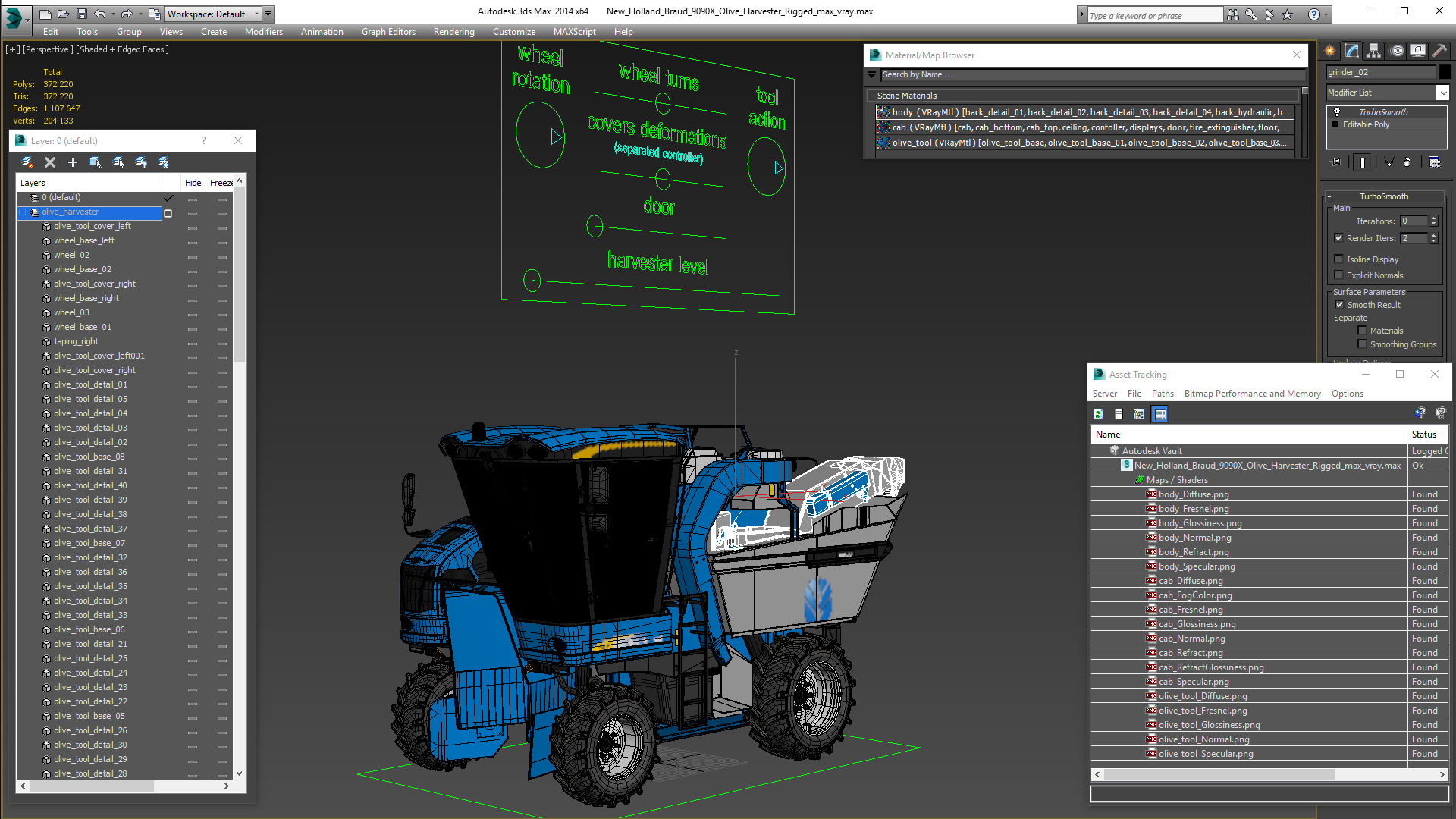The image size is (1456, 819).
Task: Toggle current layer box on olive_harvester row
Action: pyautogui.click(x=168, y=213)
